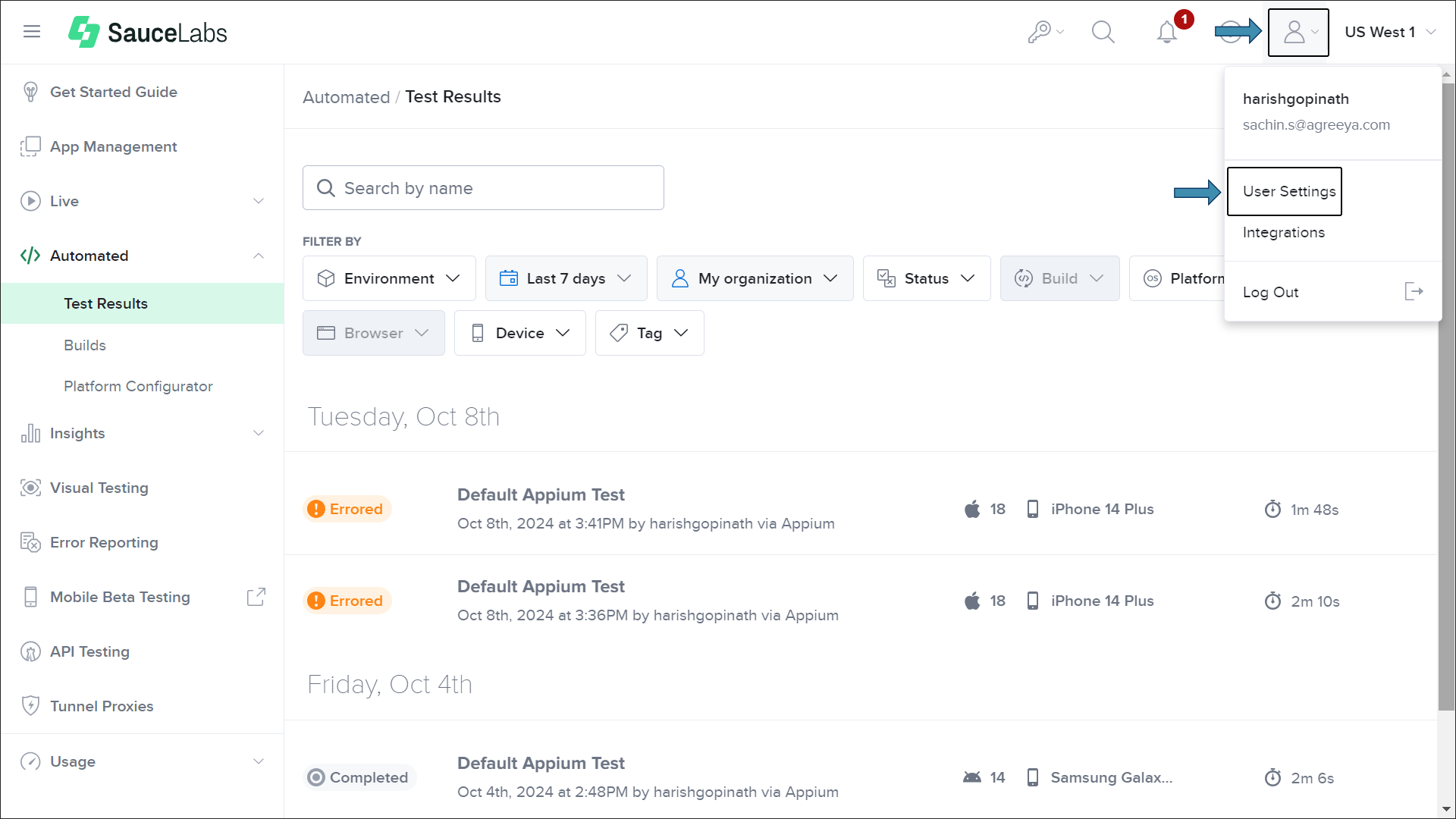Open the Environment filter dropdown

point(389,278)
